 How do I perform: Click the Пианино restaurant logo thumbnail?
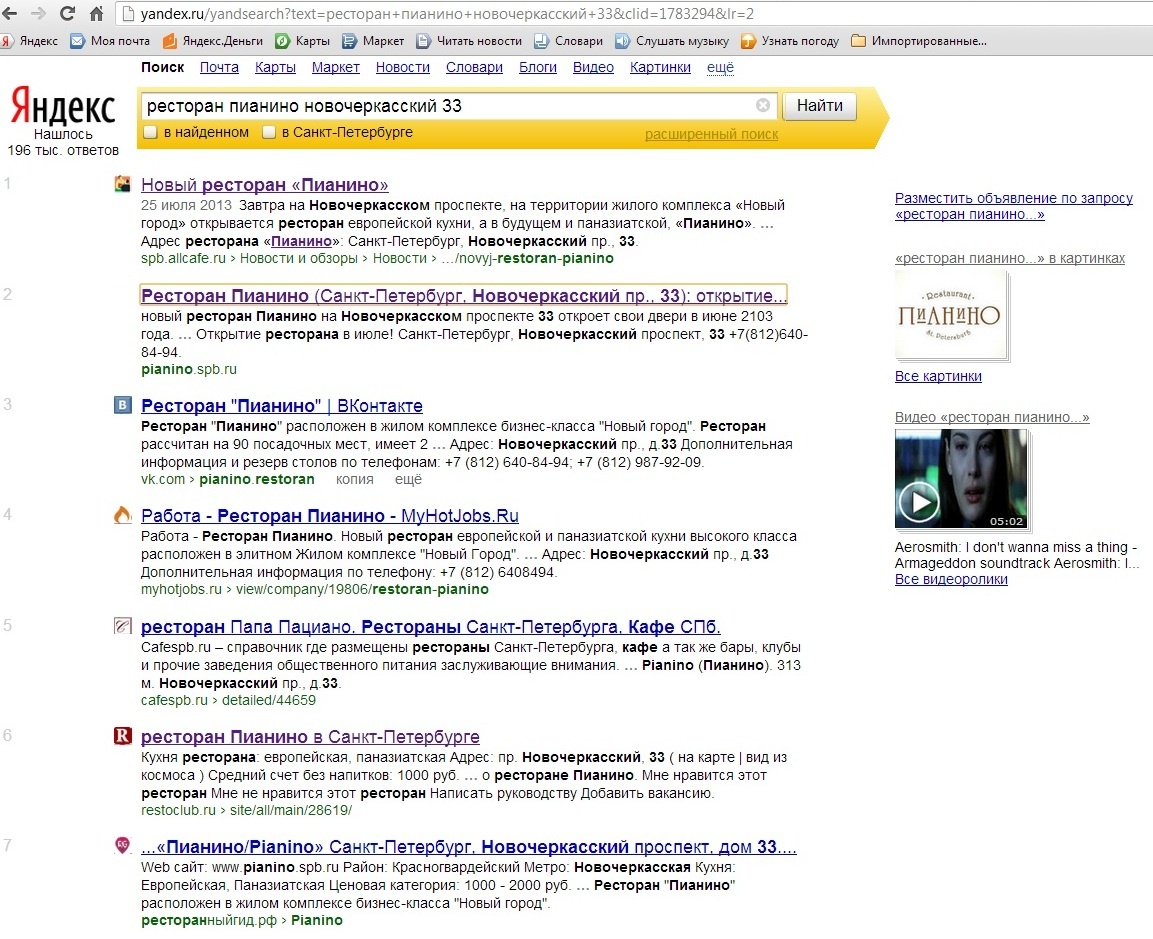click(x=952, y=315)
